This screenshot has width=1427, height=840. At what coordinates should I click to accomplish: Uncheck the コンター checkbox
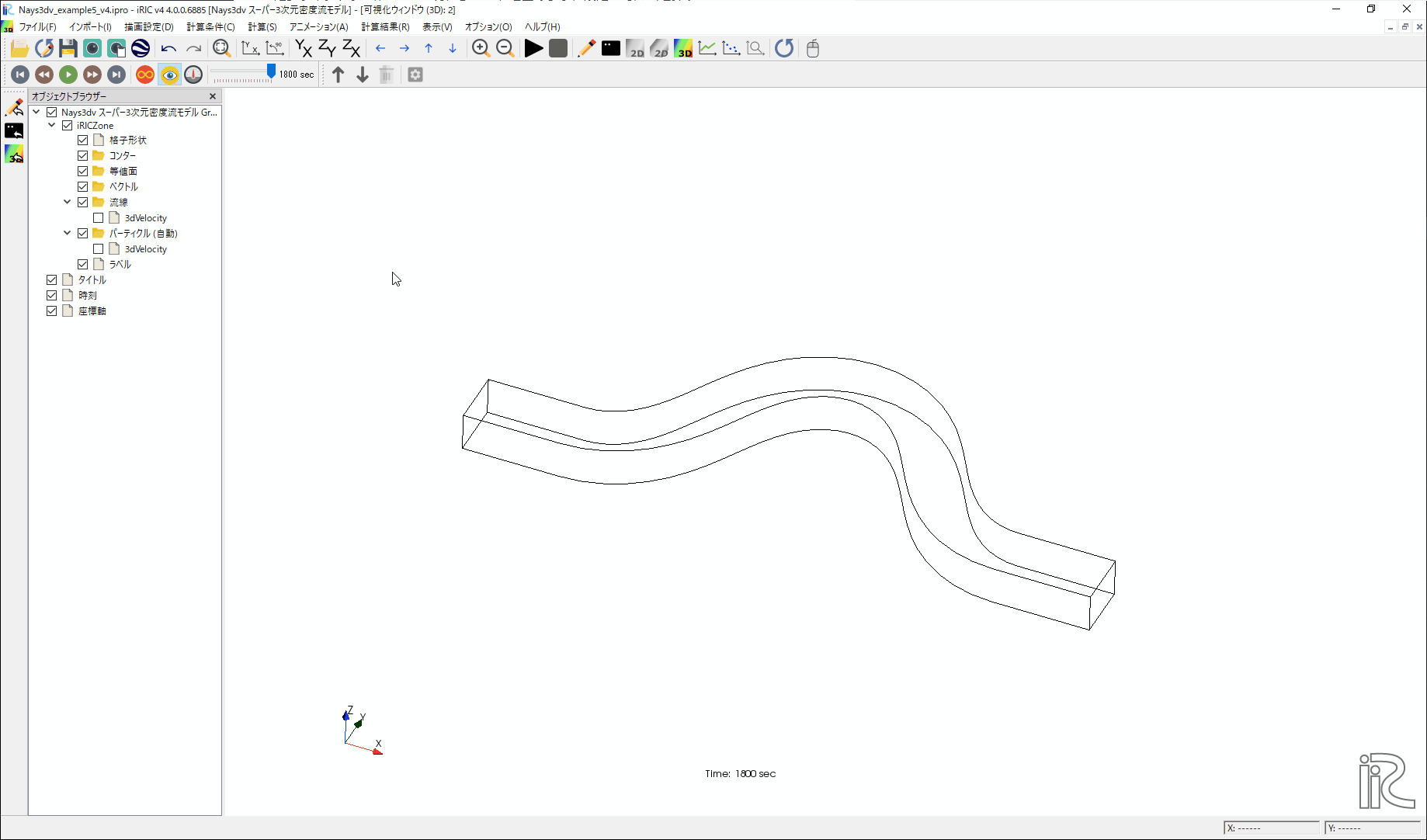click(83, 156)
